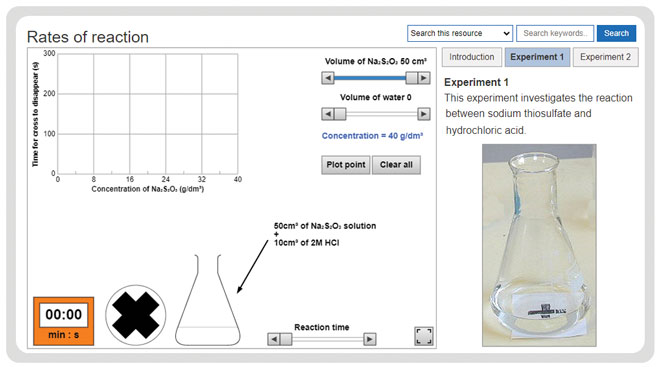Click the Na₂S₂O₃ volume slider handle
The height and width of the screenshot is (367, 660).
click(411, 78)
